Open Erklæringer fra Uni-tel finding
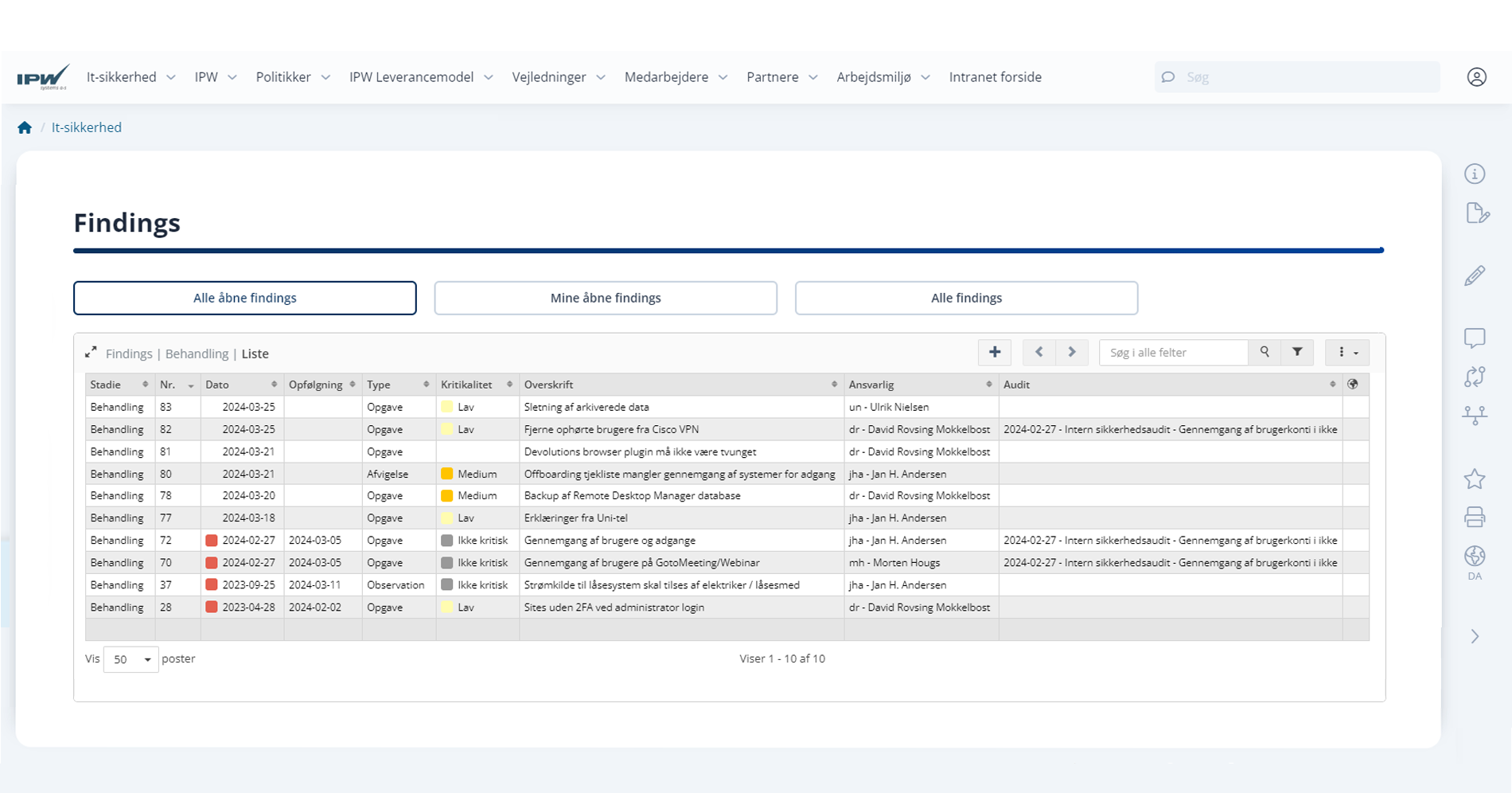This screenshot has height=793, width=1512. (575, 518)
